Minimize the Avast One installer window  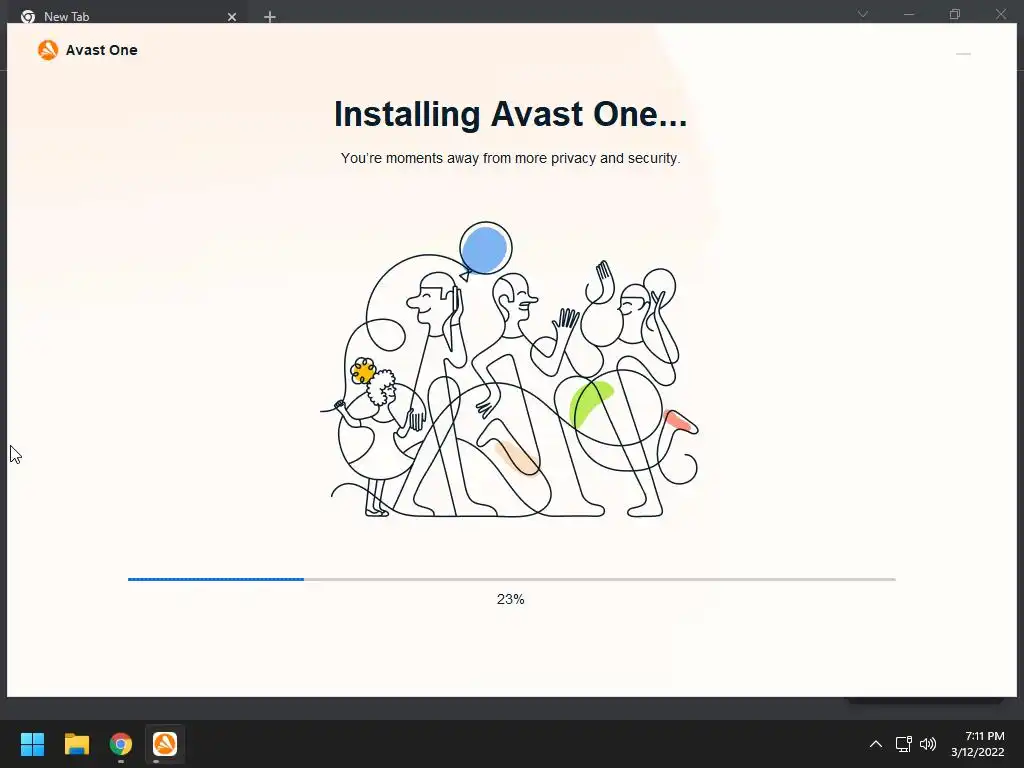[x=963, y=54]
